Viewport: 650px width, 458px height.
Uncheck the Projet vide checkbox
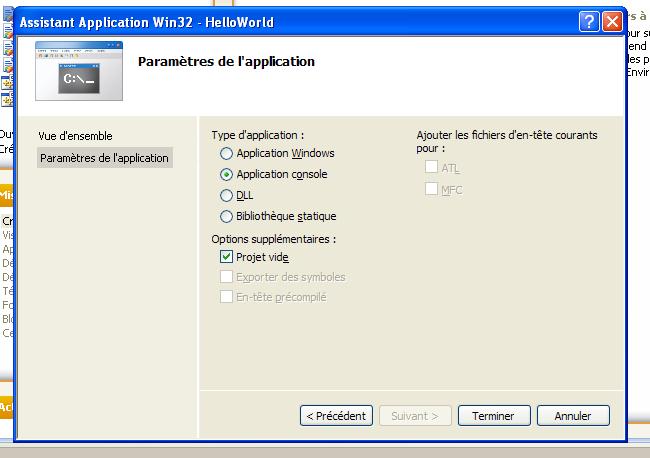tap(226, 257)
